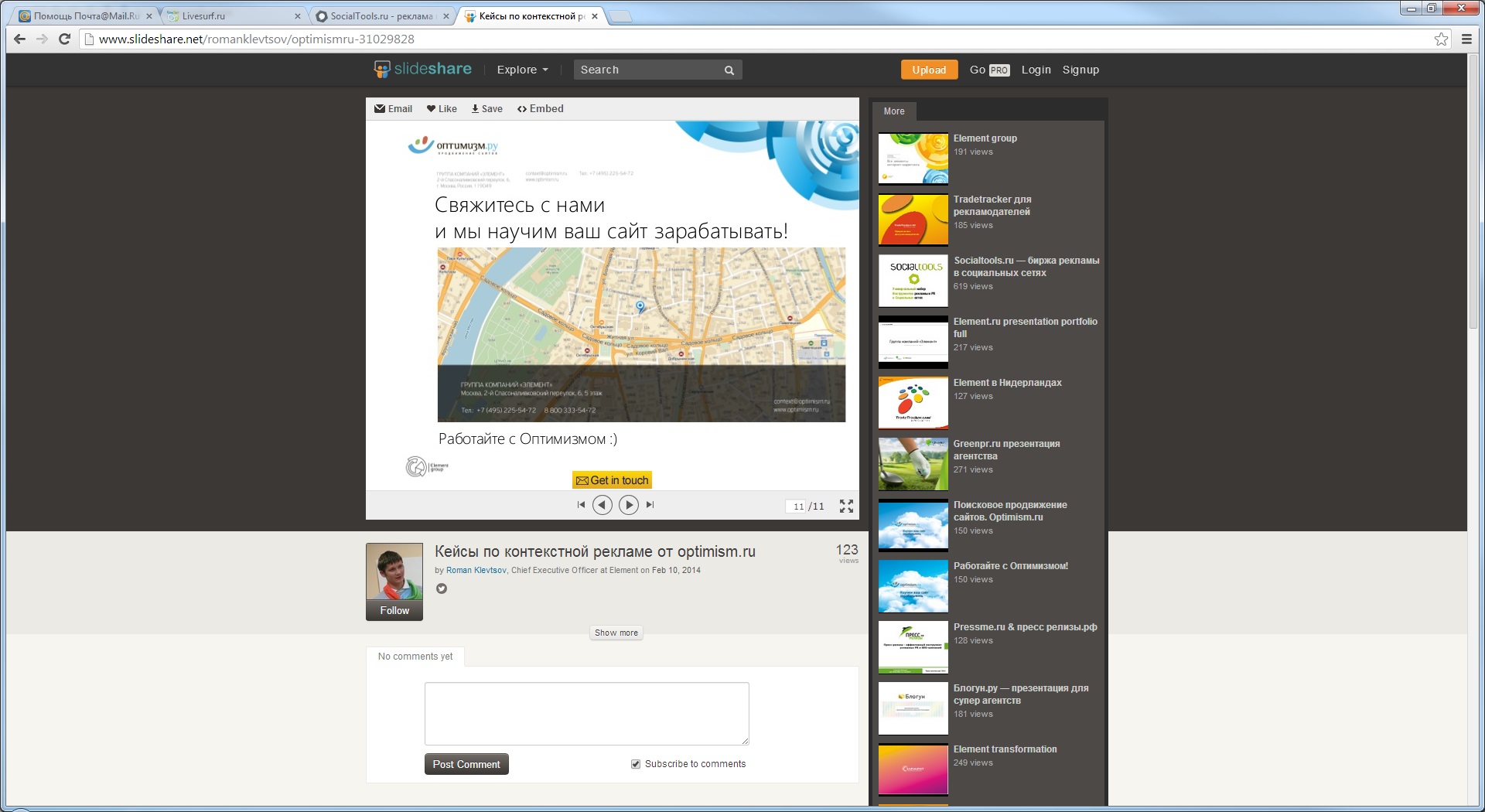Click the round icon below author name

pos(442,589)
